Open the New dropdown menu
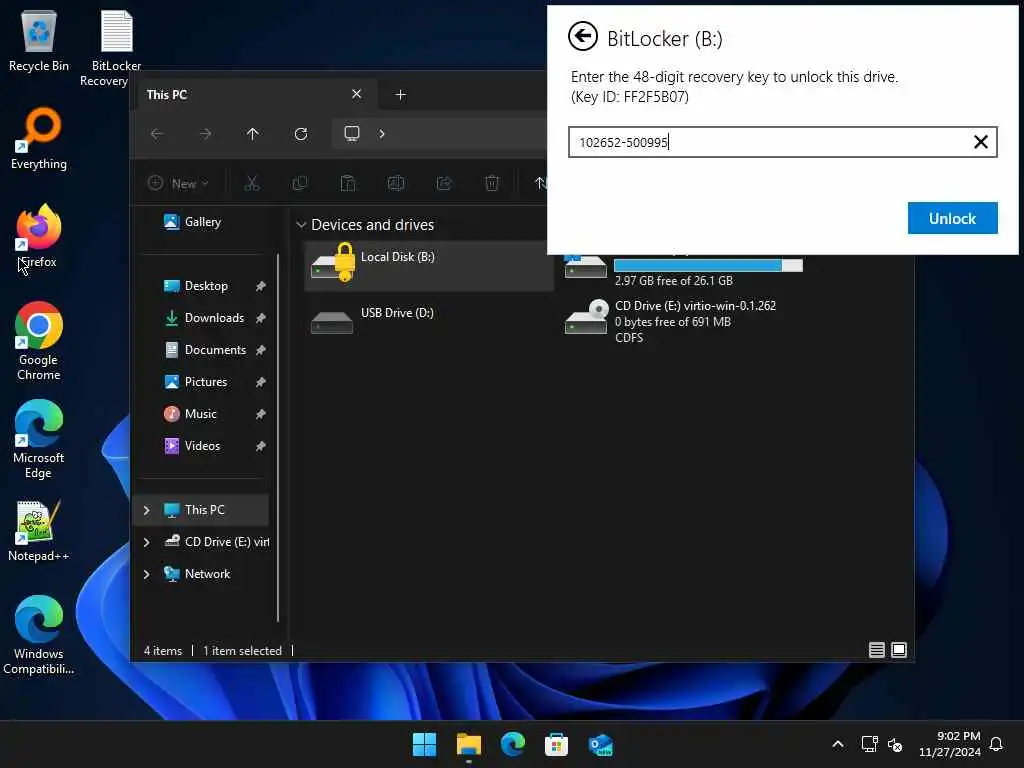 coord(178,184)
